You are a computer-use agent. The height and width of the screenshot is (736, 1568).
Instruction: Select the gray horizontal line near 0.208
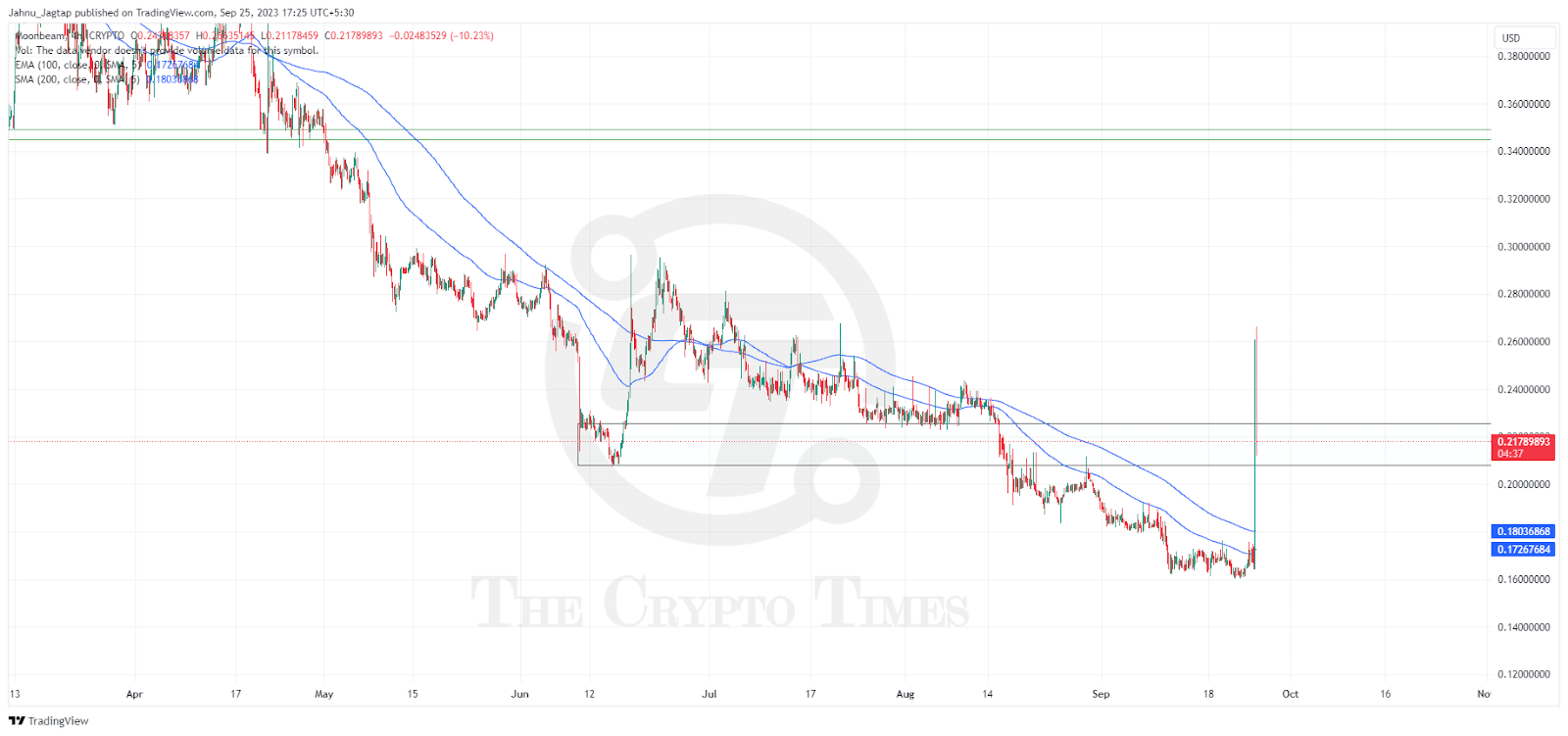pos(1034,466)
